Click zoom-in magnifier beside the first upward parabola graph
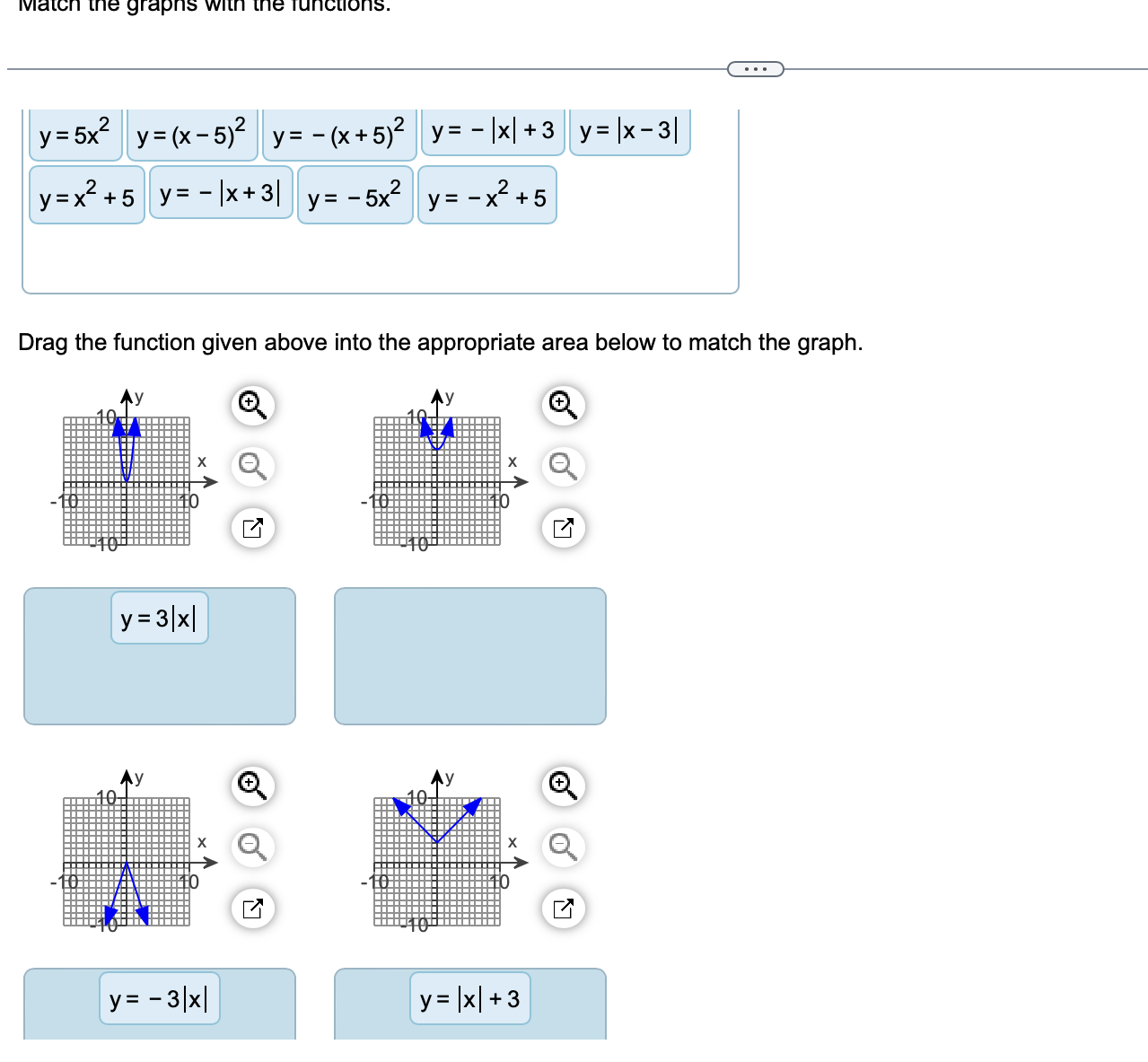1148x1062 pixels. click(252, 406)
